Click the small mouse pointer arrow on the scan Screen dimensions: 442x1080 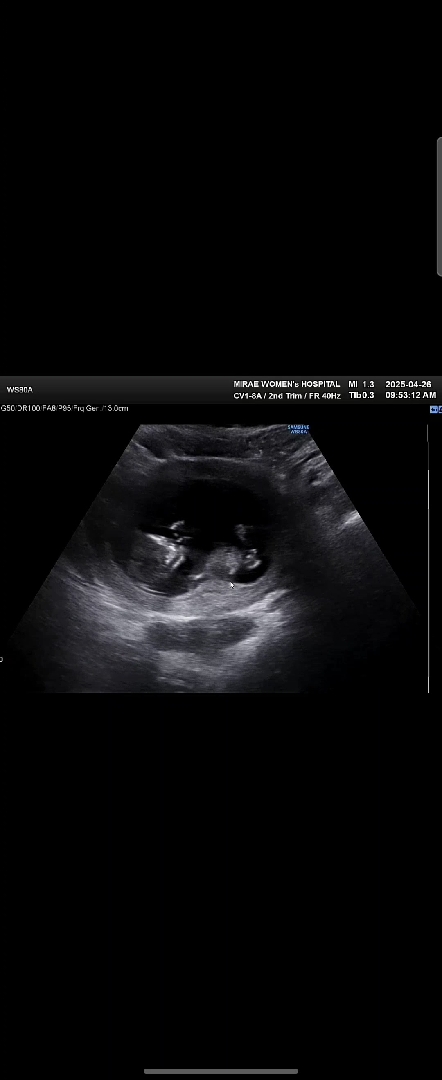[232, 585]
